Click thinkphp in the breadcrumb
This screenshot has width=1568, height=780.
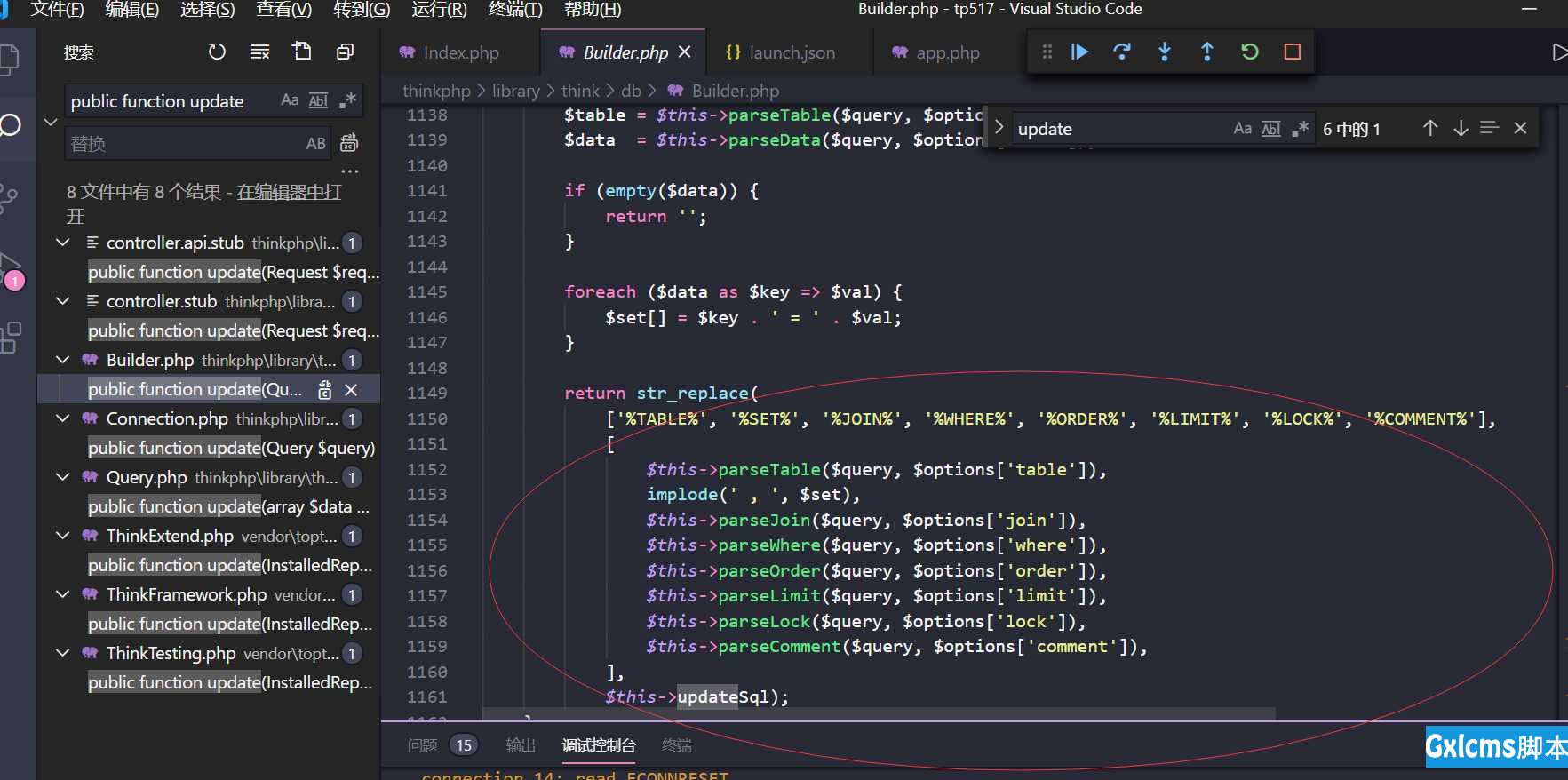[x=436, y=91]
